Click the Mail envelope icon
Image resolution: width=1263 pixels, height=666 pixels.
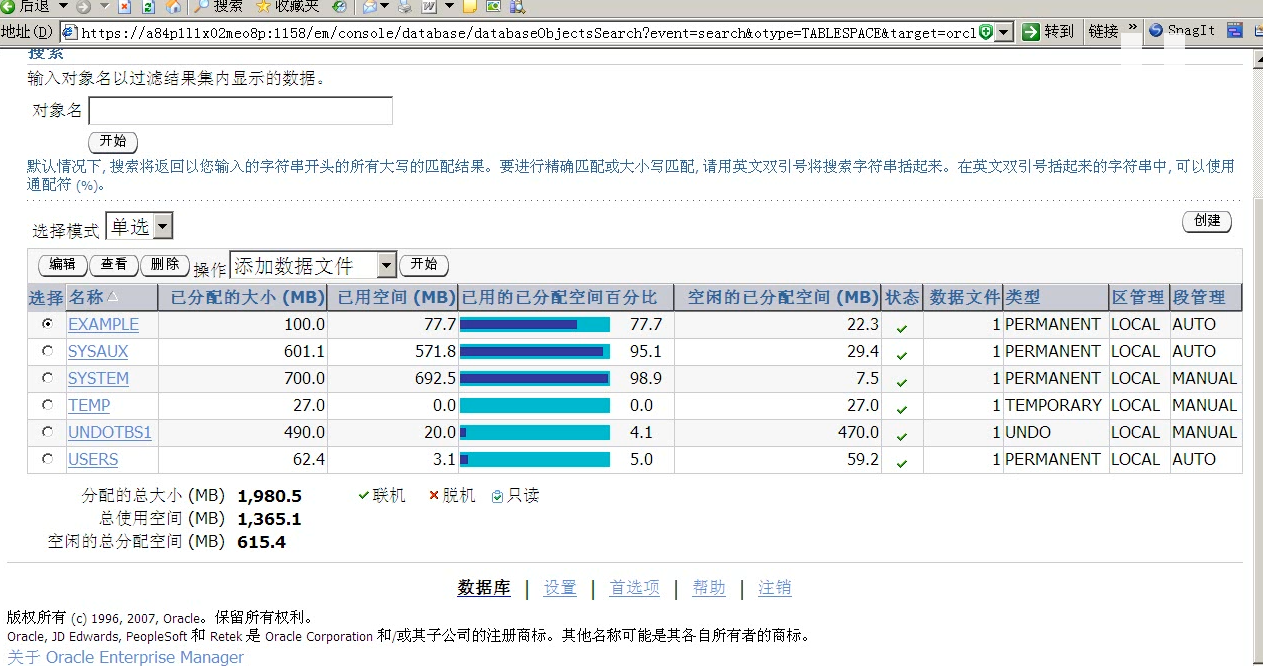pyautogui.click(x=370, y=6)
